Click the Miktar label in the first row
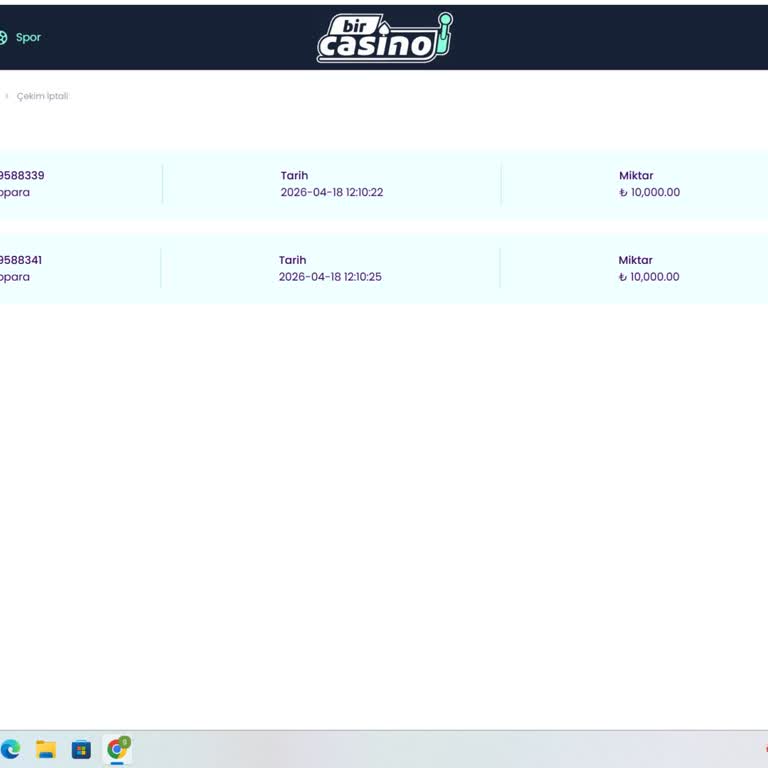 pos(636,175)
